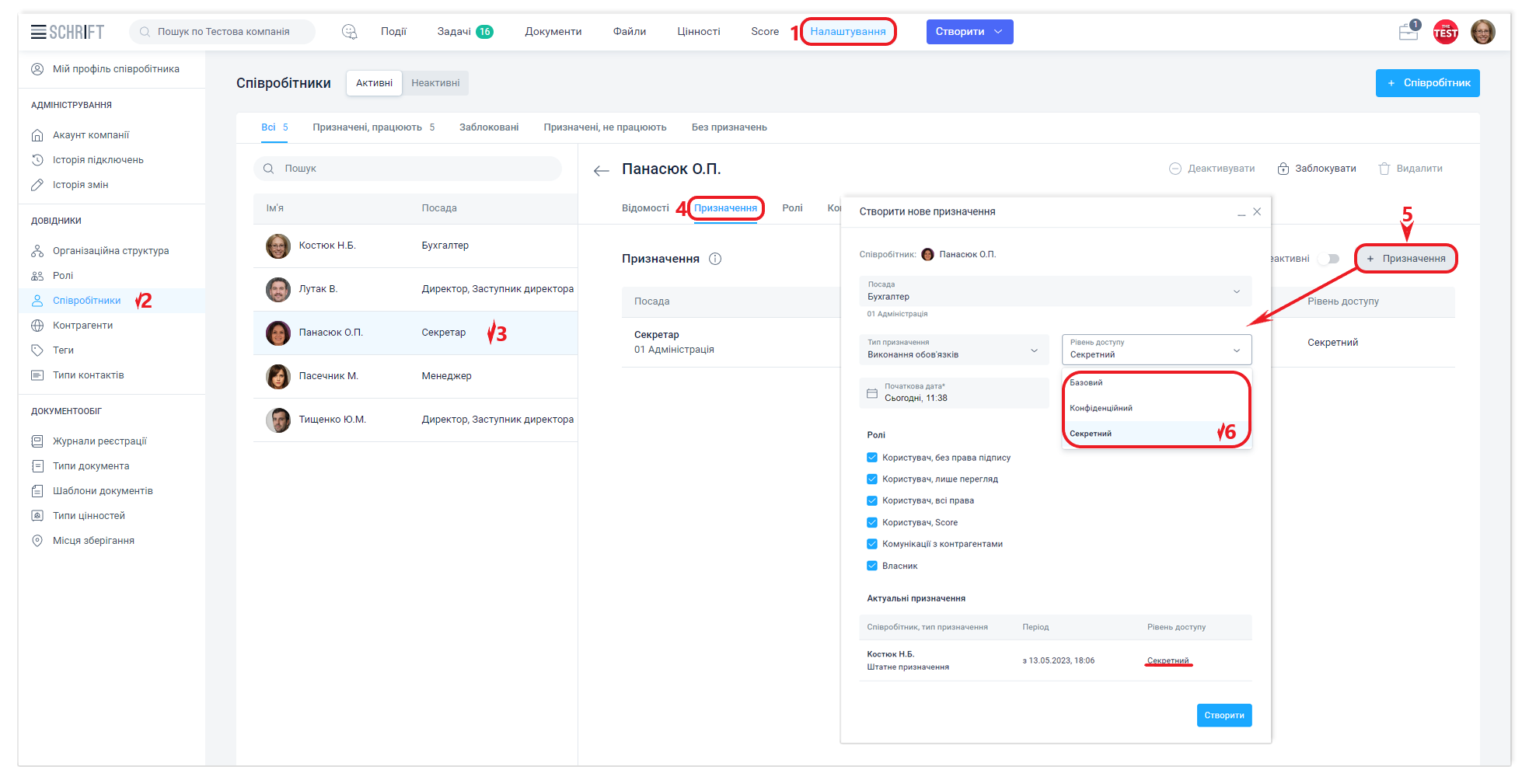
Task: Toggle the inactive assignments switch
Action: [1328, 259]
